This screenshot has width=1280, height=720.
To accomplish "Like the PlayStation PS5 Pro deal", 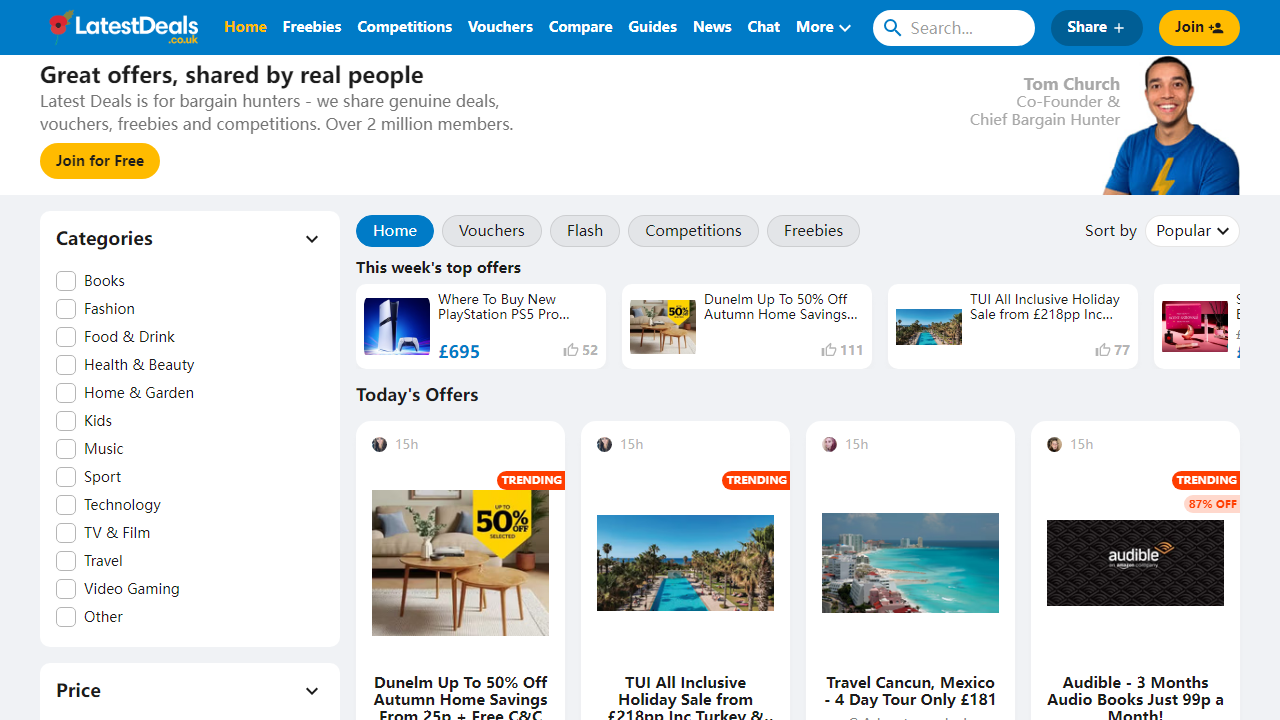I will 571,349.
